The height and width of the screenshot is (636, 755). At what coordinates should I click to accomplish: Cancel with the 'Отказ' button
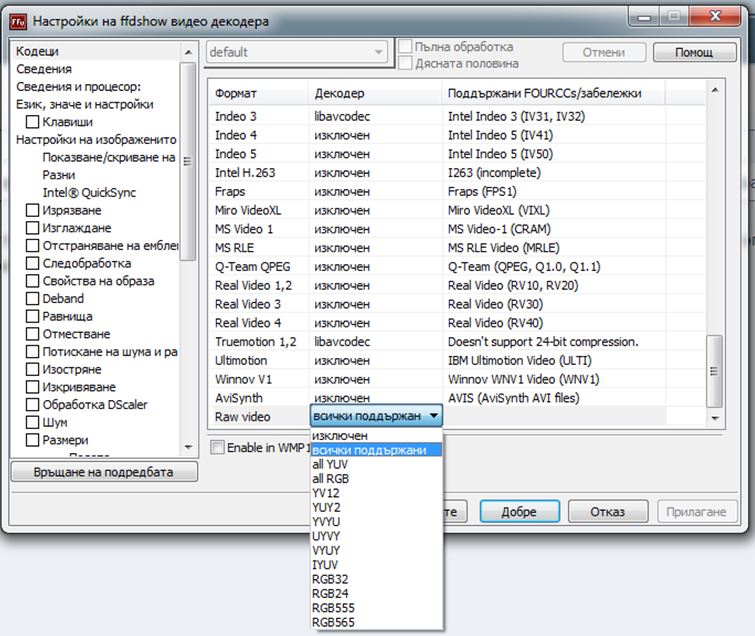point(608,511)
